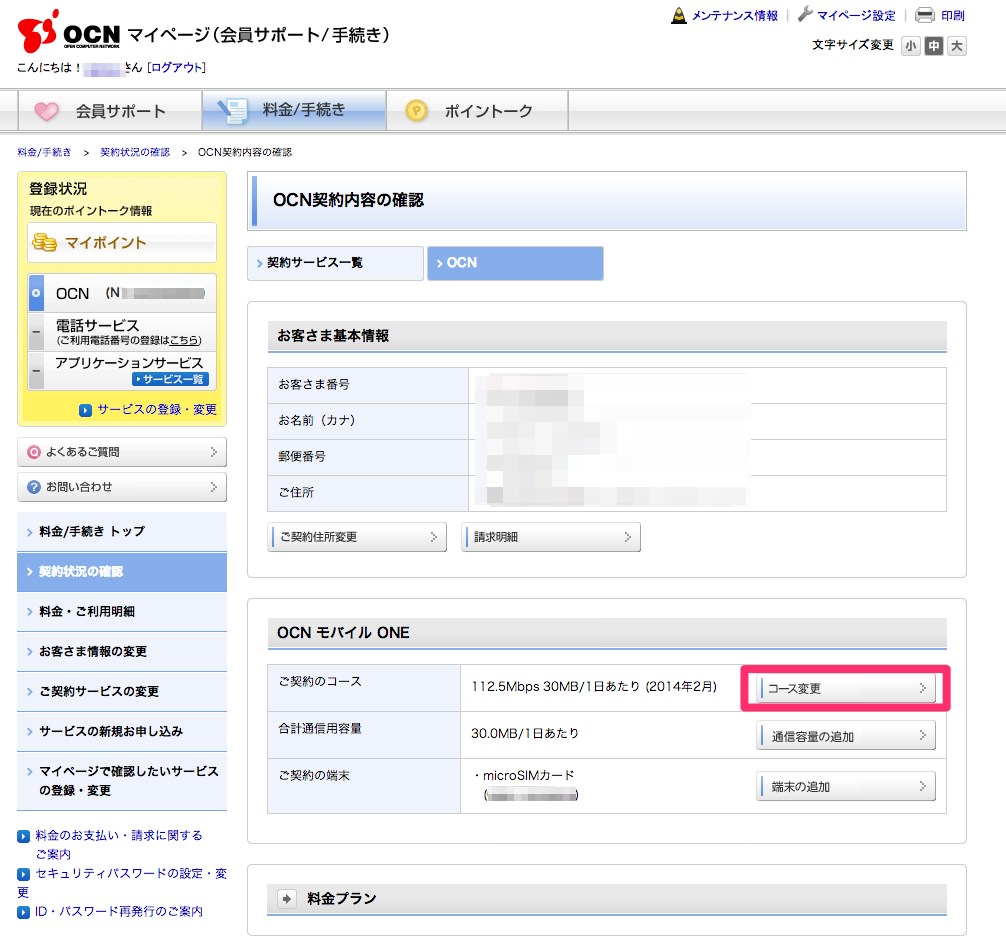Open the 料金/手続き tab
Screen dimensions: 1006x942
tap(294, 110)
